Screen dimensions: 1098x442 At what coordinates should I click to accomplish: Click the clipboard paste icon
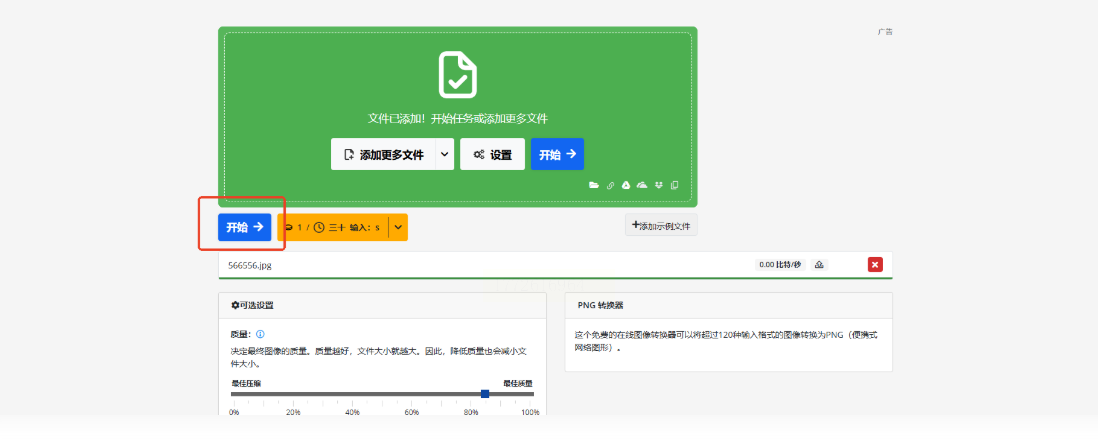674,186
